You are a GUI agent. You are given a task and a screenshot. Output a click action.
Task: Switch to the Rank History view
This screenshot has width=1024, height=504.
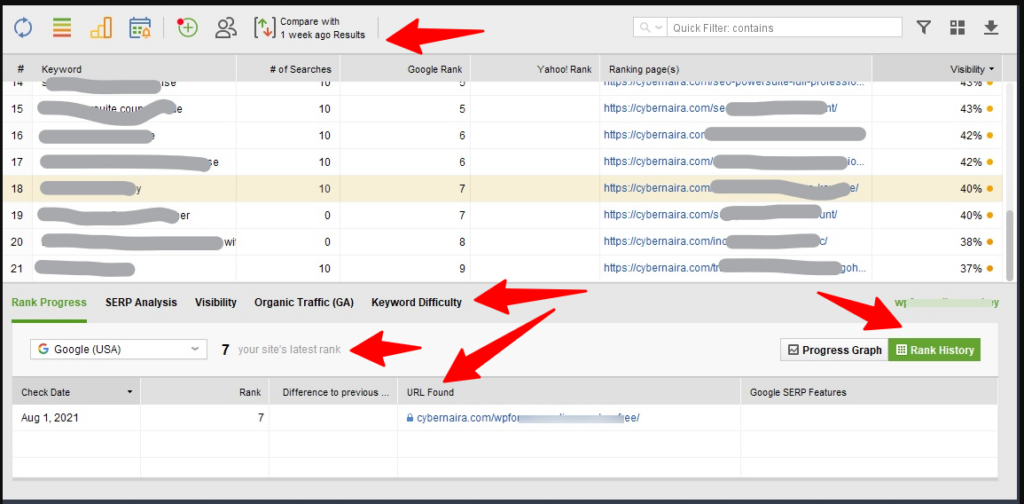coord(934,350)
